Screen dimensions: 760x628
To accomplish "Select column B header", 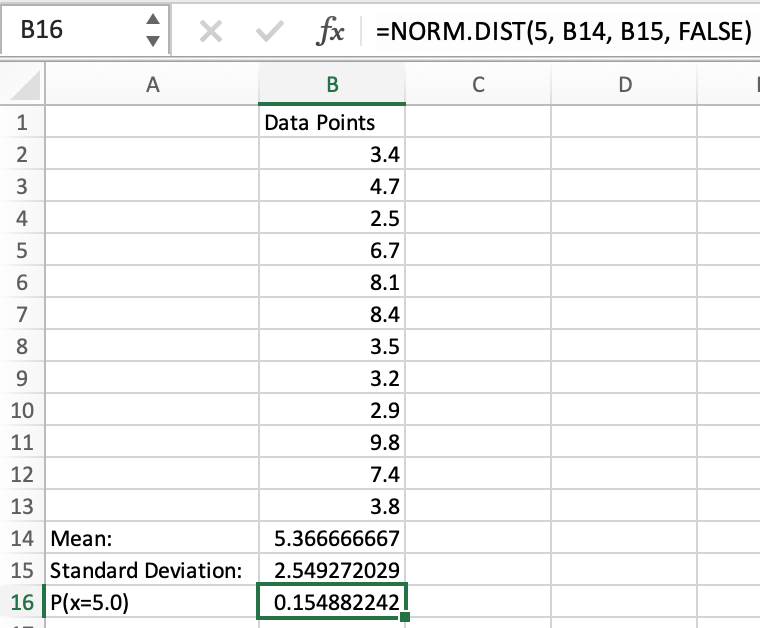I will pyautogui.click(x=332, y=85).
